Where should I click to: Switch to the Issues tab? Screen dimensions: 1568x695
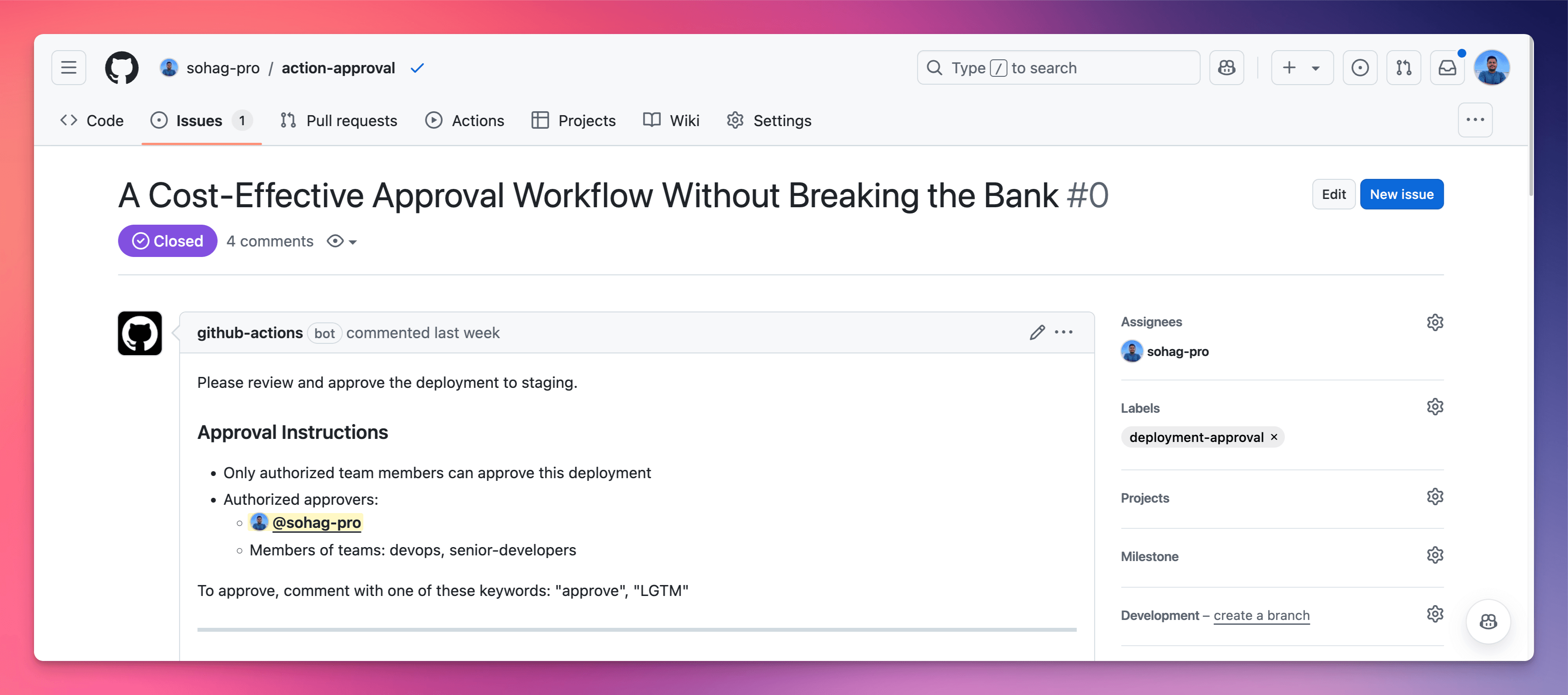202,120
